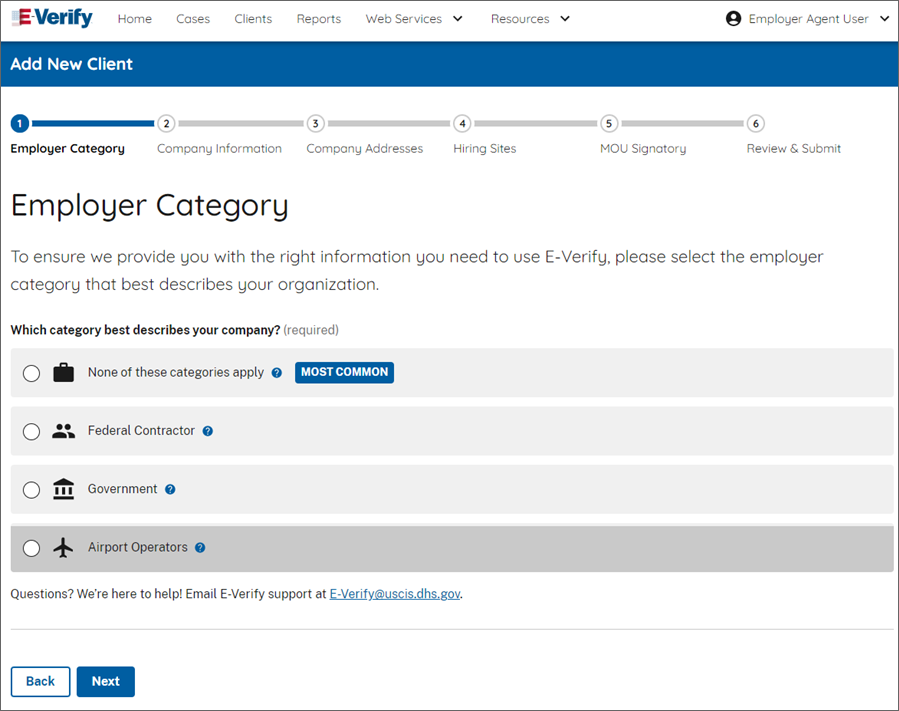The height and width of the screenshot is (711, 899).
Task: Click step 3 Company Addresses indicator
Action: tap(315, 123)
